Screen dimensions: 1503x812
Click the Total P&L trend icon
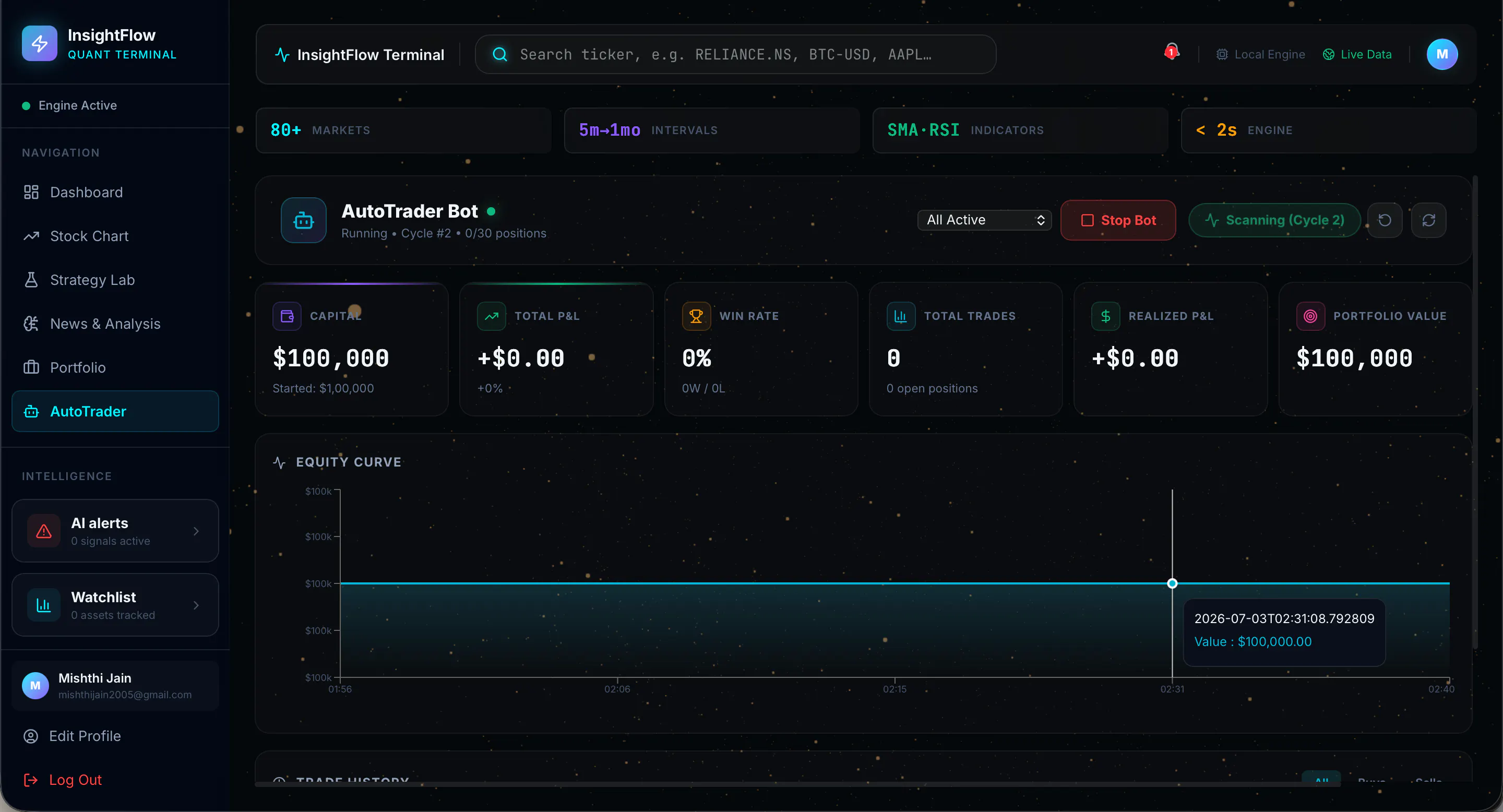[491, 316]
